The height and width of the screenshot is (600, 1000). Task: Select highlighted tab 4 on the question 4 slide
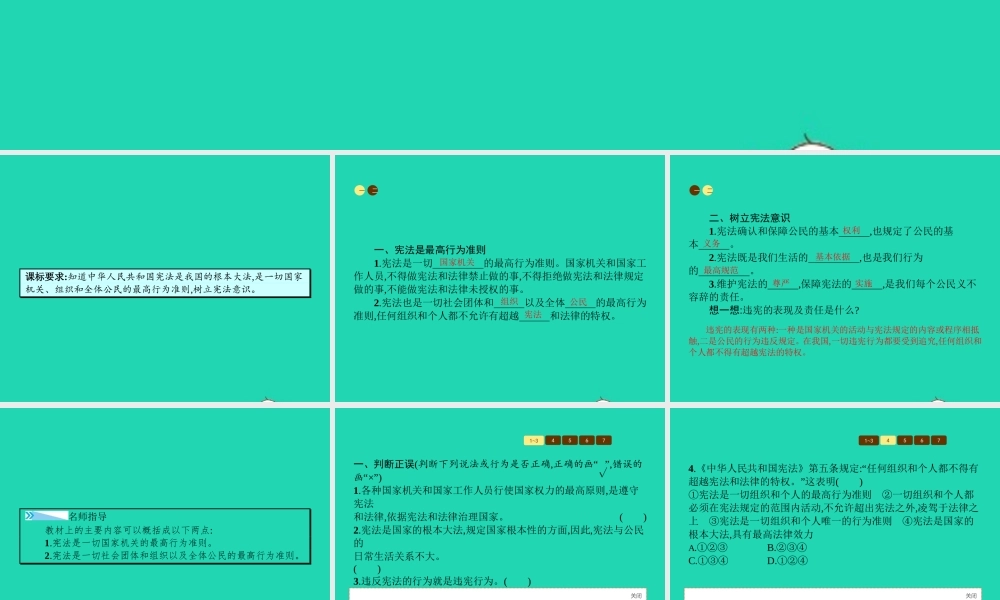tap(888, 440)
